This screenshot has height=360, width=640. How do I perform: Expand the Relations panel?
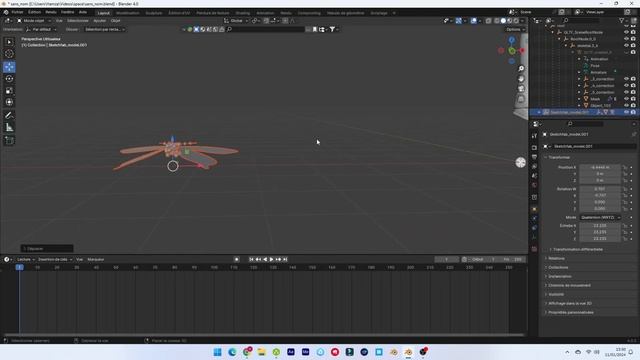click(556, 258)
